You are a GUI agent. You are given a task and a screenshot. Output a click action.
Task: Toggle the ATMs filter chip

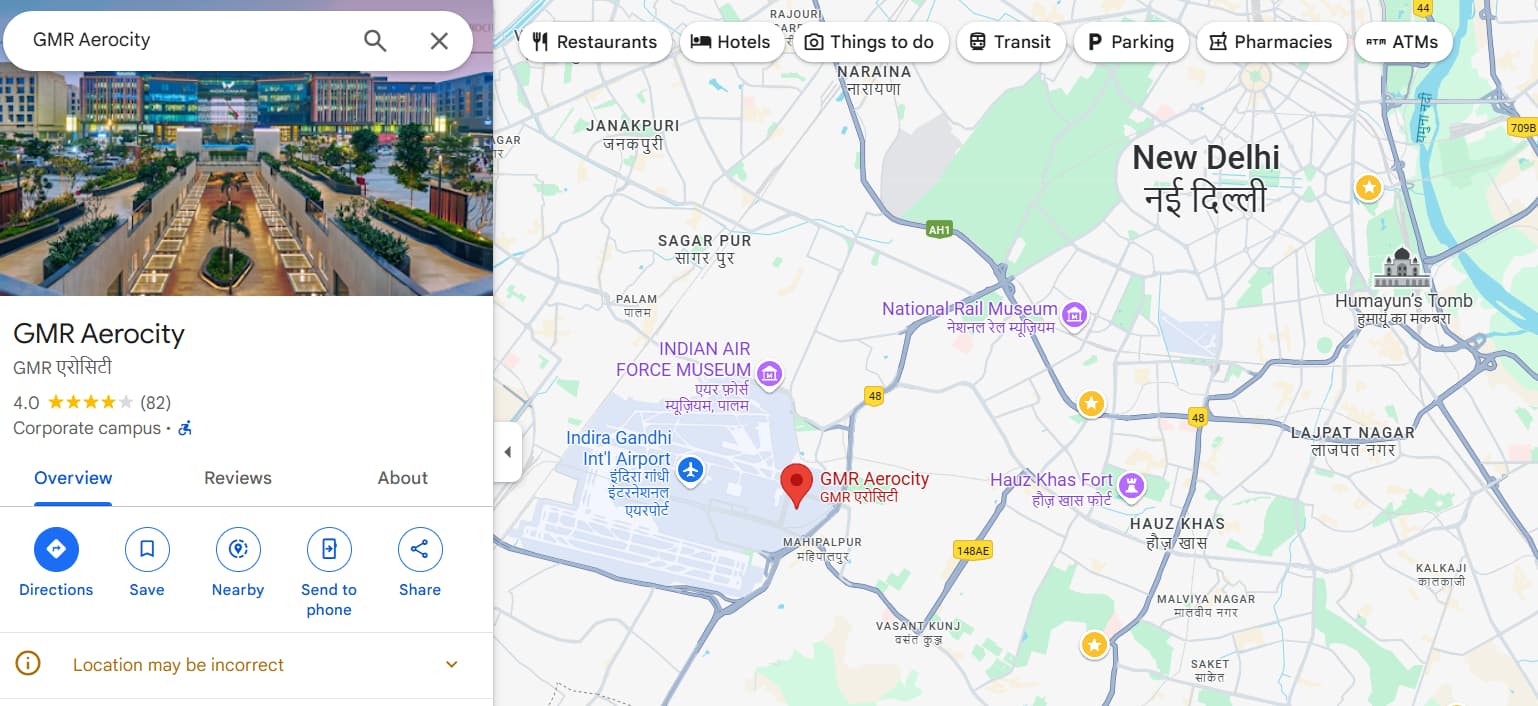[x=1403, y=42]
